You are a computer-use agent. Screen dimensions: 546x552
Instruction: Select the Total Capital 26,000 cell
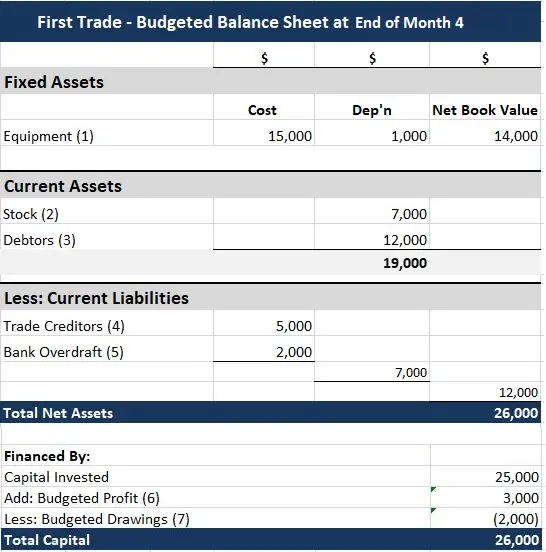click(485, 540)
